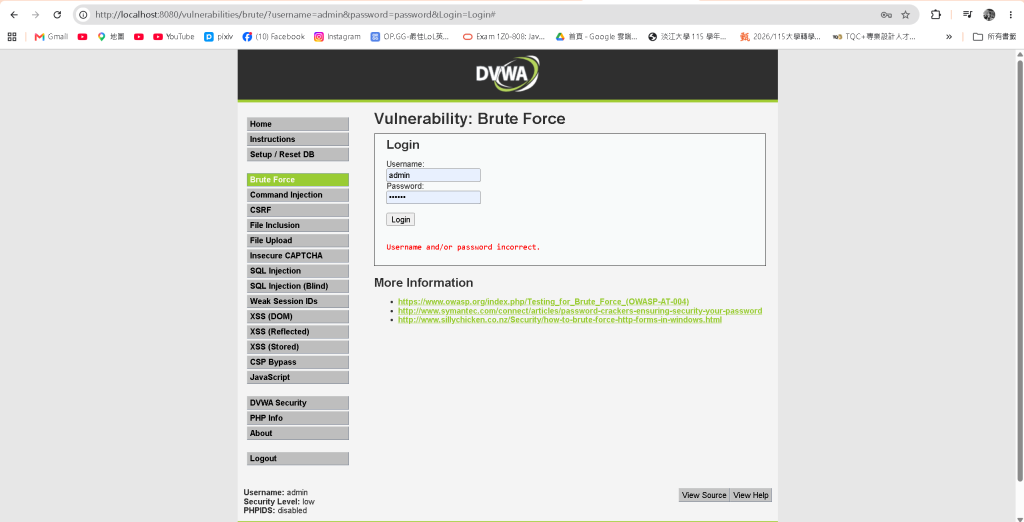Focus the Username input field
The height and width of the screenshot is (522, 1024).
click(x=433, y=175)
